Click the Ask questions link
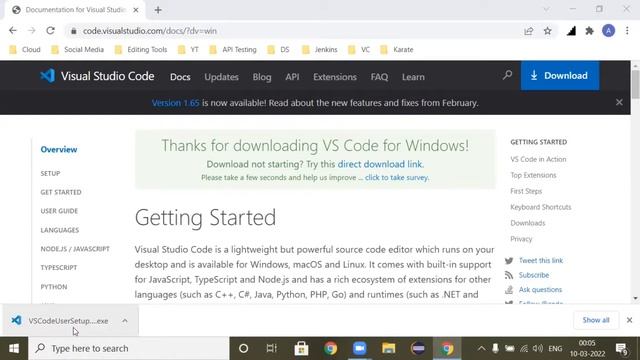640x360 pixels. coord(540,289)
